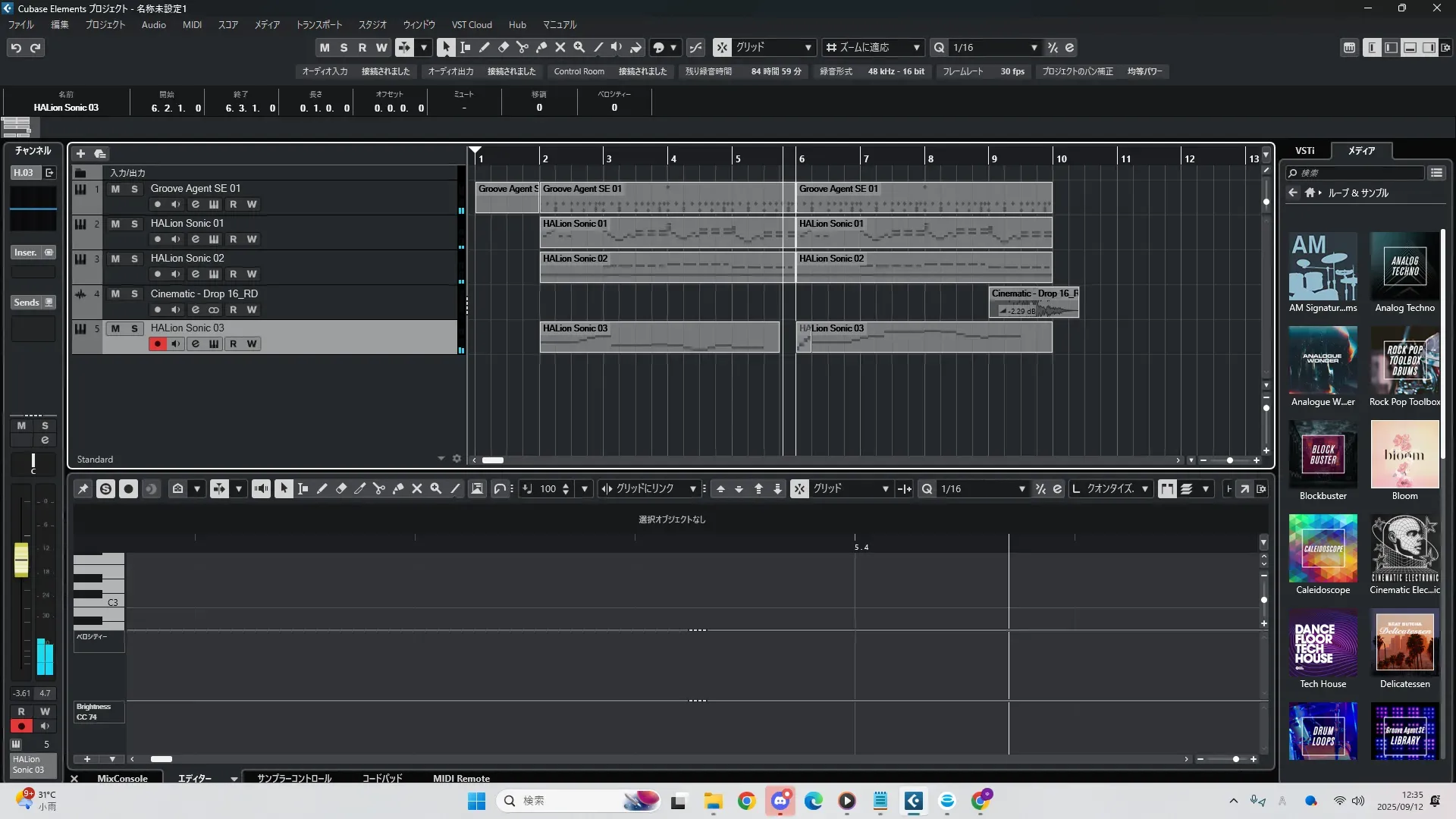This screenshot has width=1456, height=819.
Task: Select the Eraser tool in project toolbar
Action: [x=504, y=47]
